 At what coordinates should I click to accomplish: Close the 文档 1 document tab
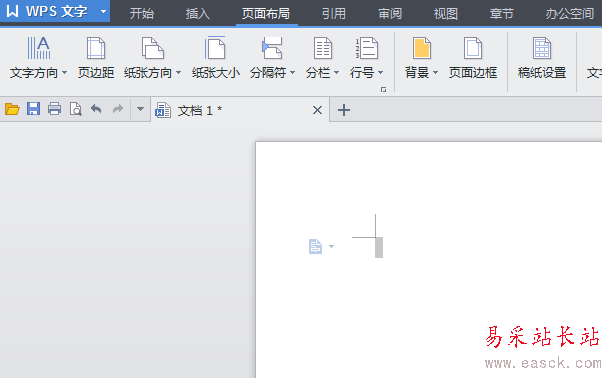pos(317,111)
